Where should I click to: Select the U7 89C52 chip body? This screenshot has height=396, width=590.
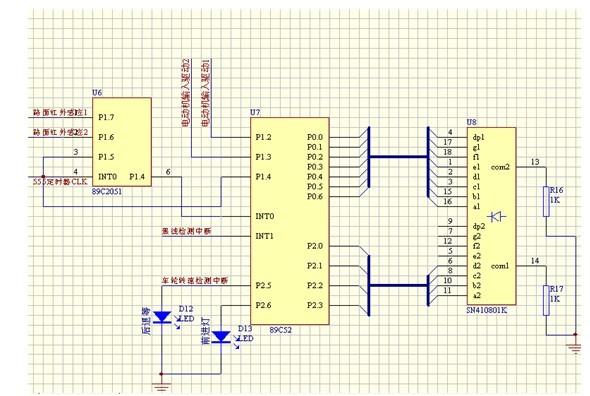point(290,221)
